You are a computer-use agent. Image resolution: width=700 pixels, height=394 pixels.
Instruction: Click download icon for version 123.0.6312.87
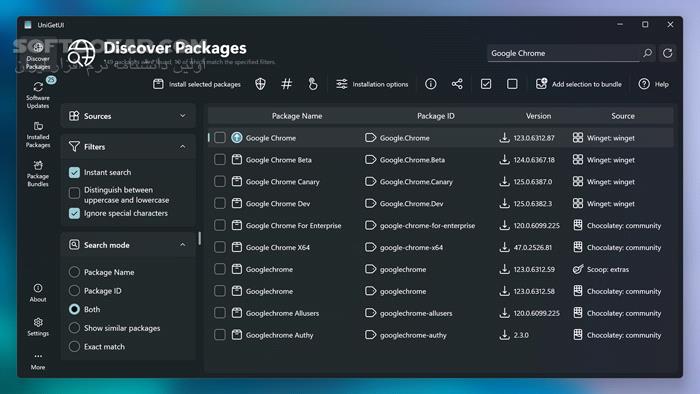click(x=504, y=137)
